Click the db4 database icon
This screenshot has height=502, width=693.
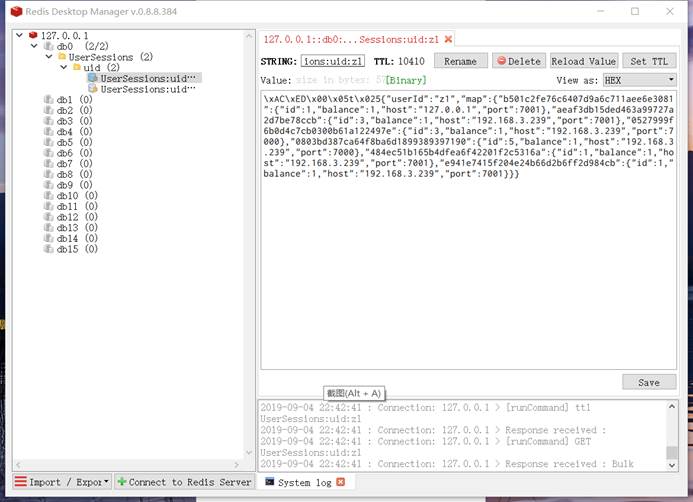tap(49, 131)
